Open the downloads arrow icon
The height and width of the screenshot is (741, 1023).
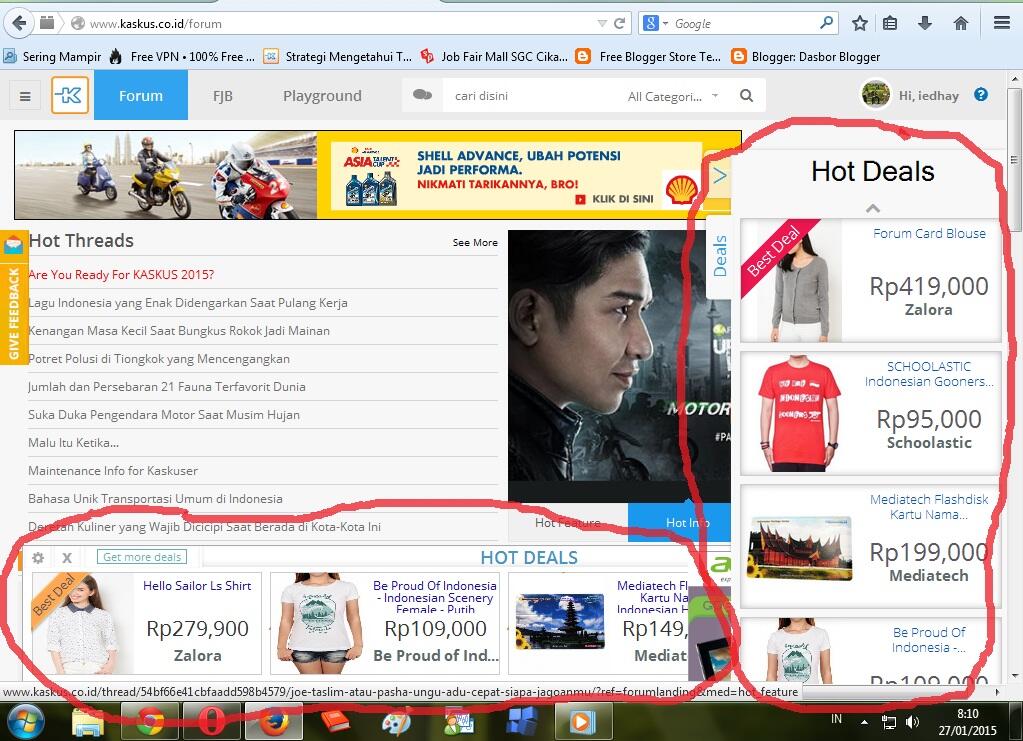click(924, 23)
